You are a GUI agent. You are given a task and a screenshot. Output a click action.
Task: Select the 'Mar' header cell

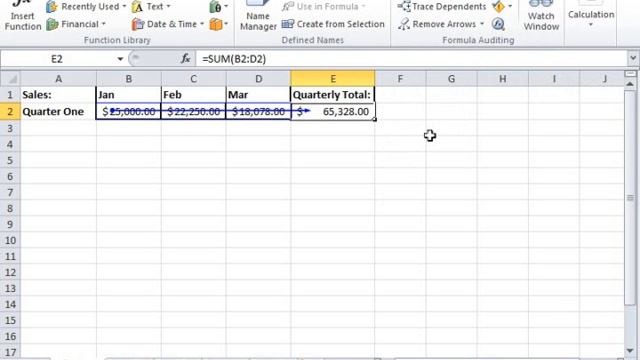pos(258,95)
